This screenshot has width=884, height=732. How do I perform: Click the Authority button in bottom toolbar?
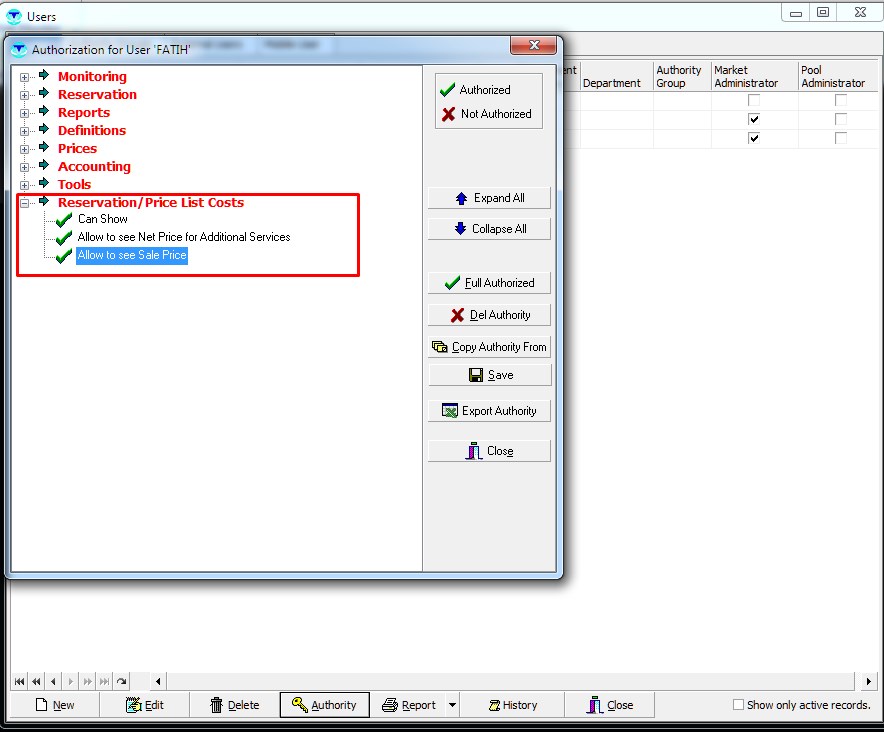click(324, 705)
